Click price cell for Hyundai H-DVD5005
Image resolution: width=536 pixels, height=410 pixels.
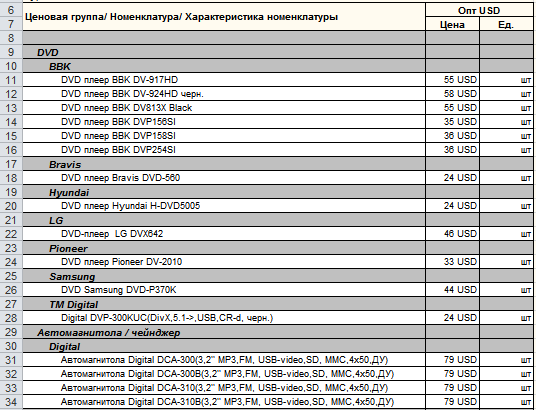pos(452,206)
